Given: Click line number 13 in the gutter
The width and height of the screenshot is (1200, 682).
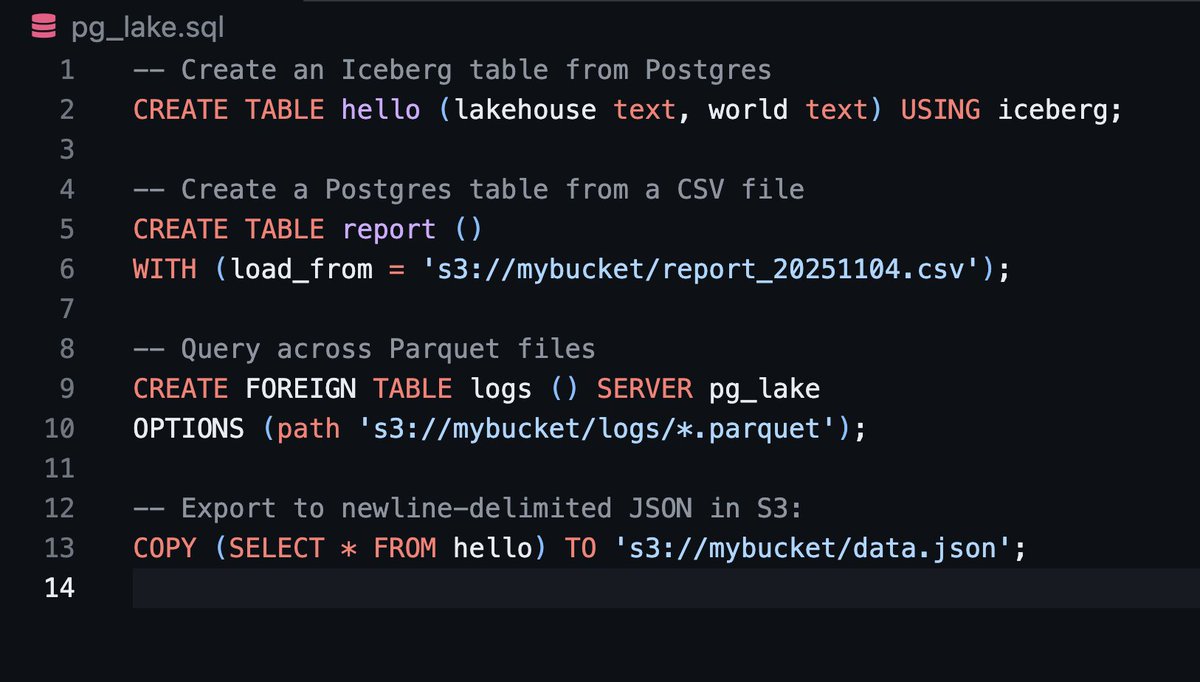Looking at the screenshot, I should click(59, 548).
